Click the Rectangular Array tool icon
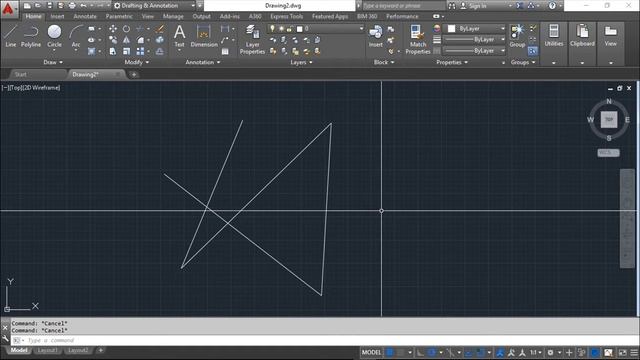Screen dimensions: 640x360 pos(140,51)
